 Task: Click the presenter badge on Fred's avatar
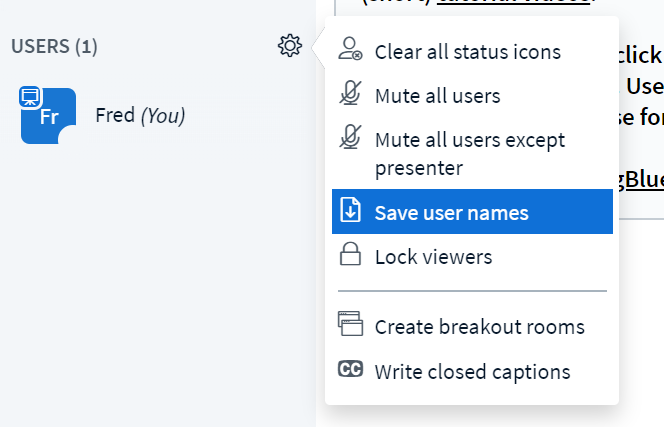pyautogui.click(x=30, y=96)
